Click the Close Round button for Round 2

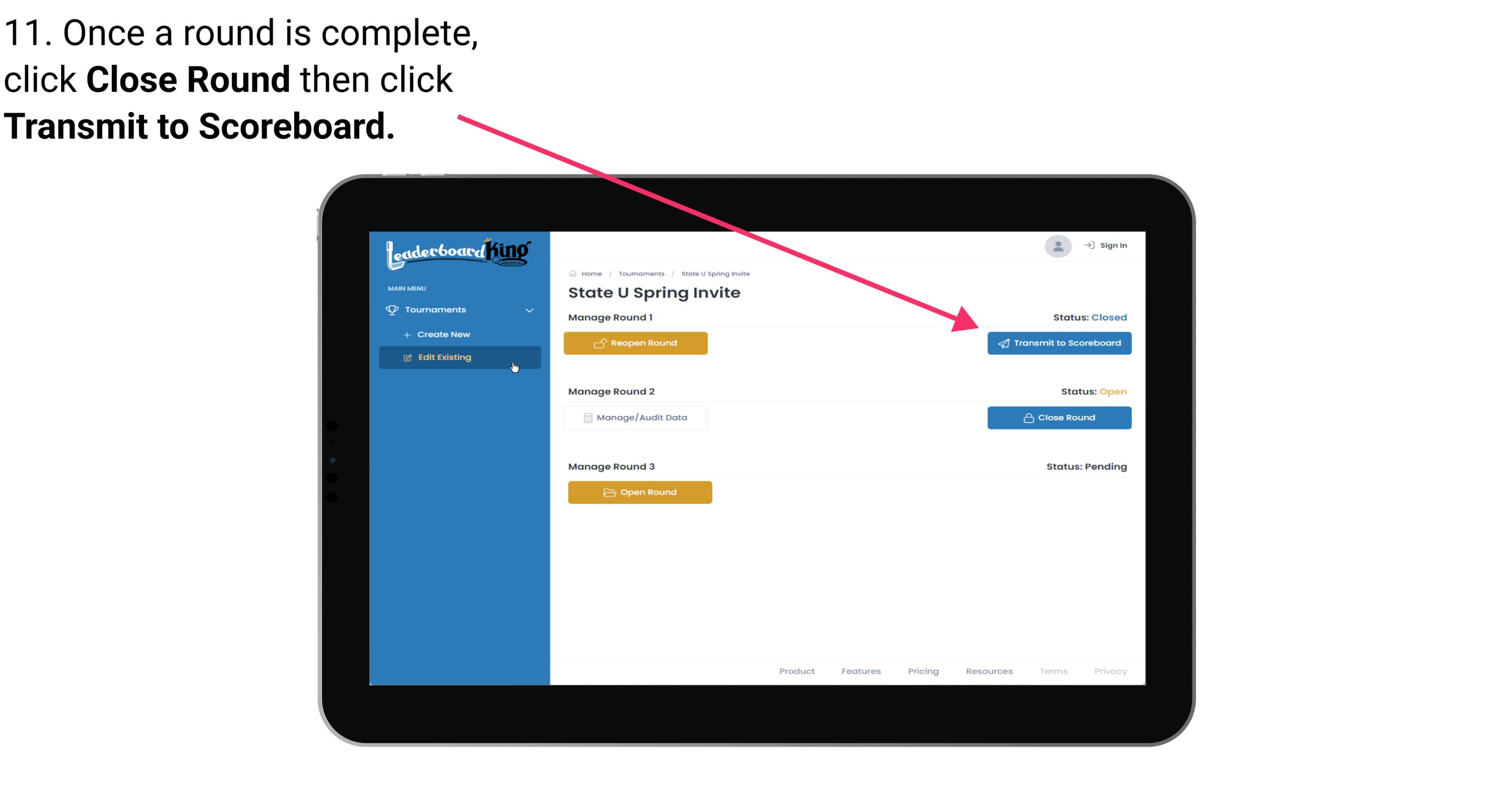click(x=1059, y=417)
